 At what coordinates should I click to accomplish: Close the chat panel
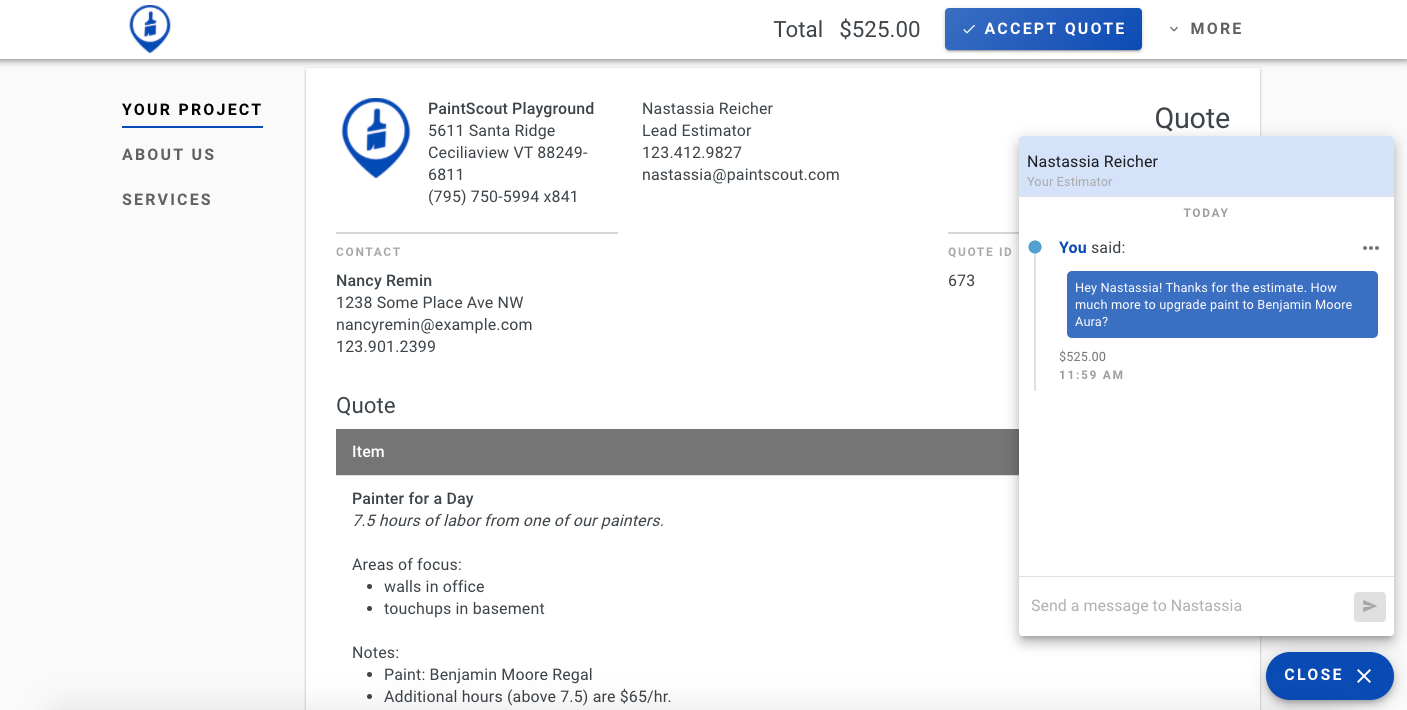(x=1329, y=675)
